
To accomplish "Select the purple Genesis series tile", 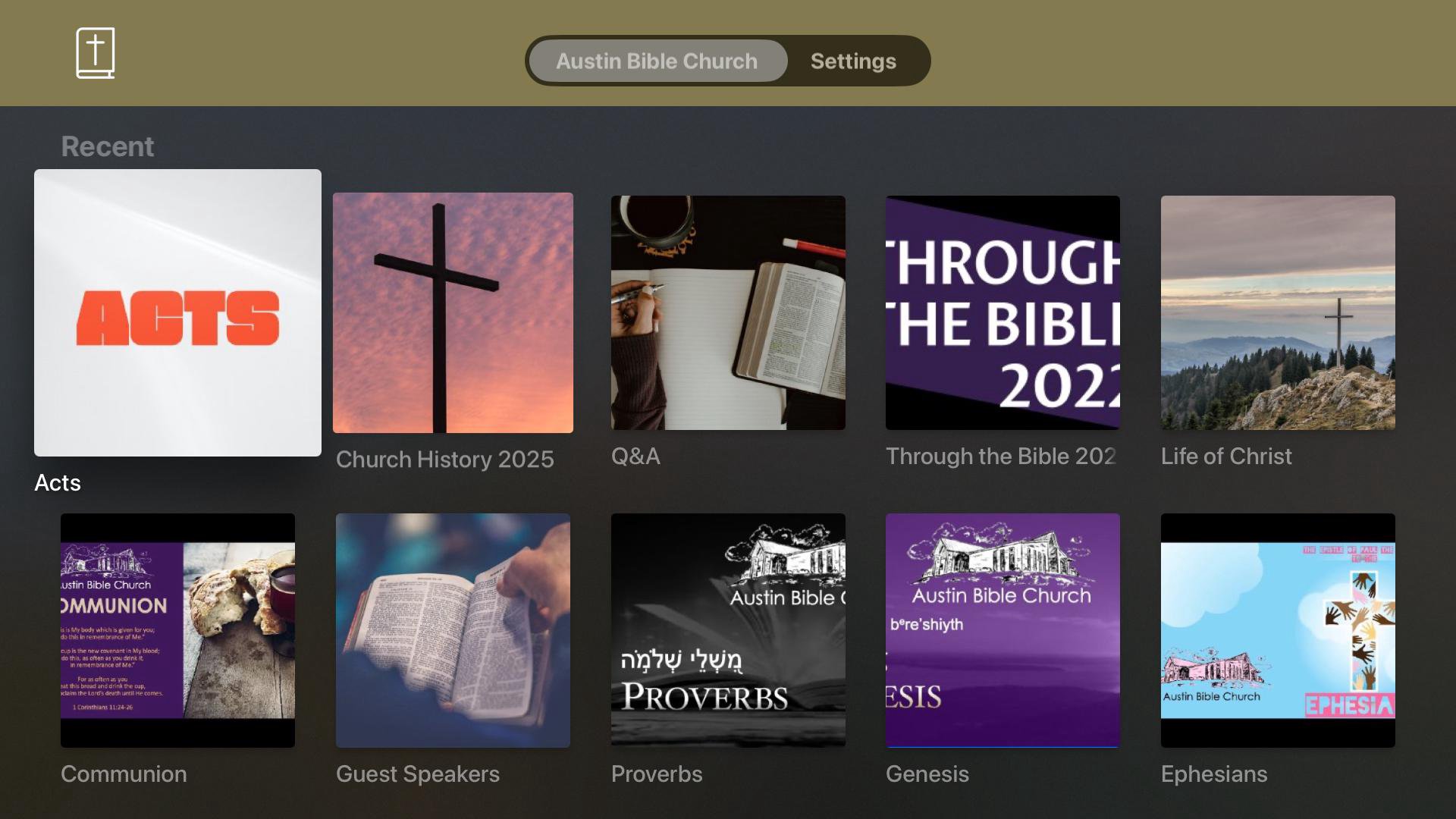I will tap(1003, 630).
